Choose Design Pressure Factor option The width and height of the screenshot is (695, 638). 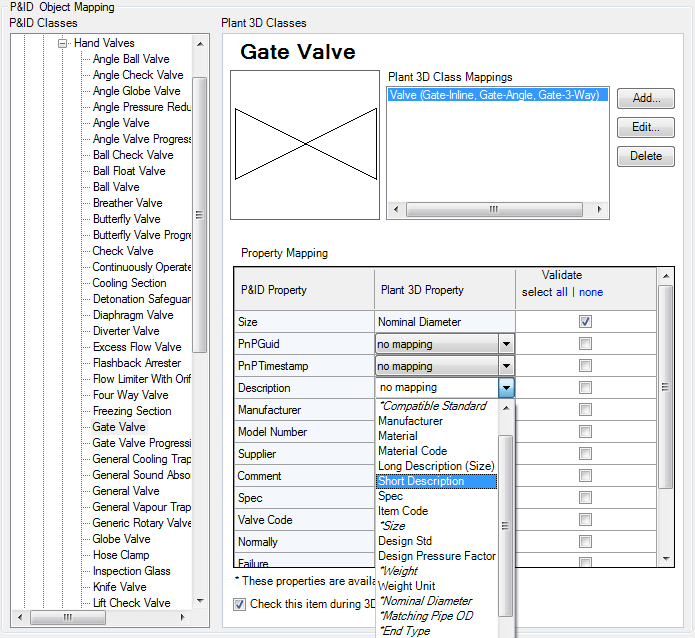[x=437, y=556]
